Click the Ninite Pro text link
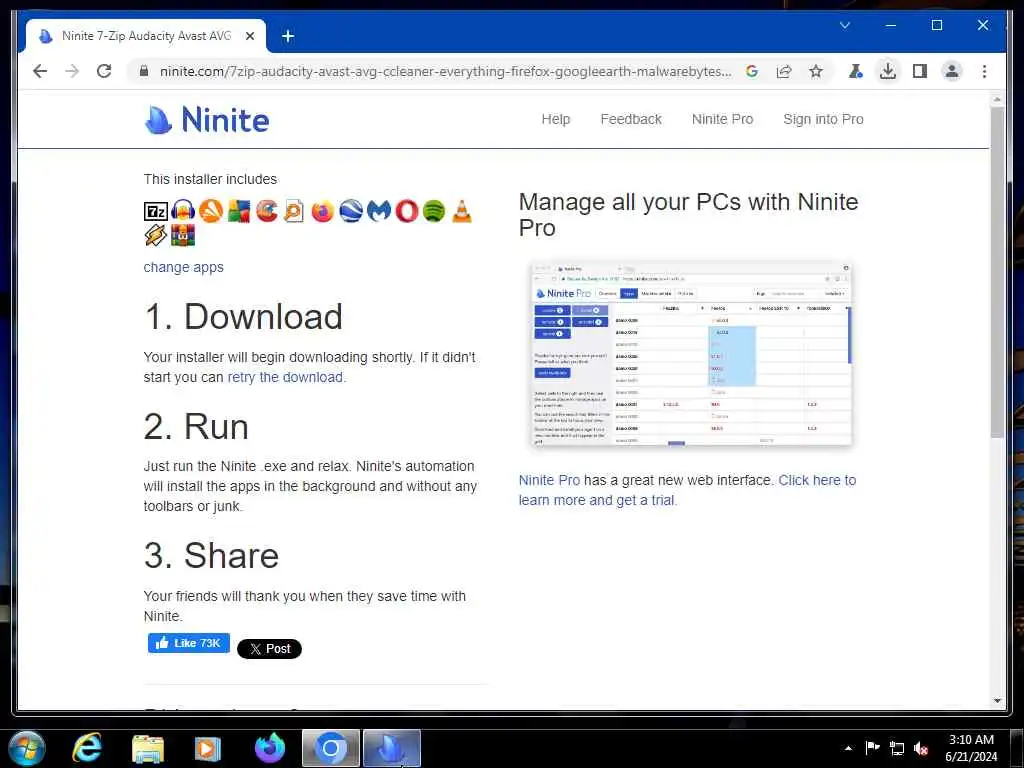This screenshot has width=1024, height=768. tap(549, 480)
